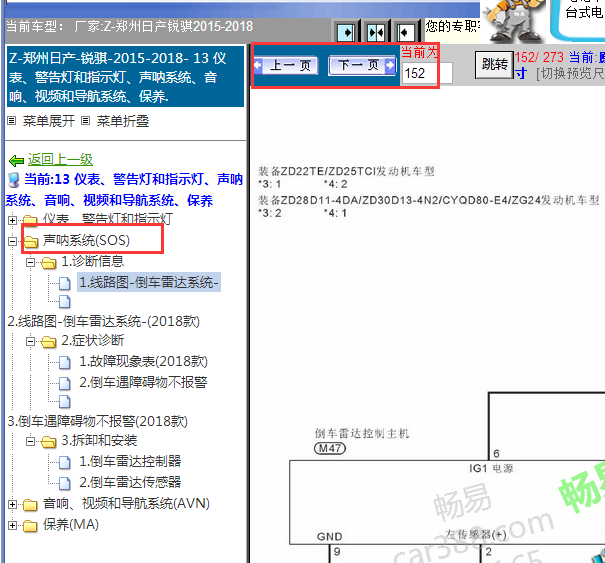Viewport: 605px width, 563px height.
Task: Open 3.倒车遇障碍物不报警(2018款)
Action: (98, 421)
